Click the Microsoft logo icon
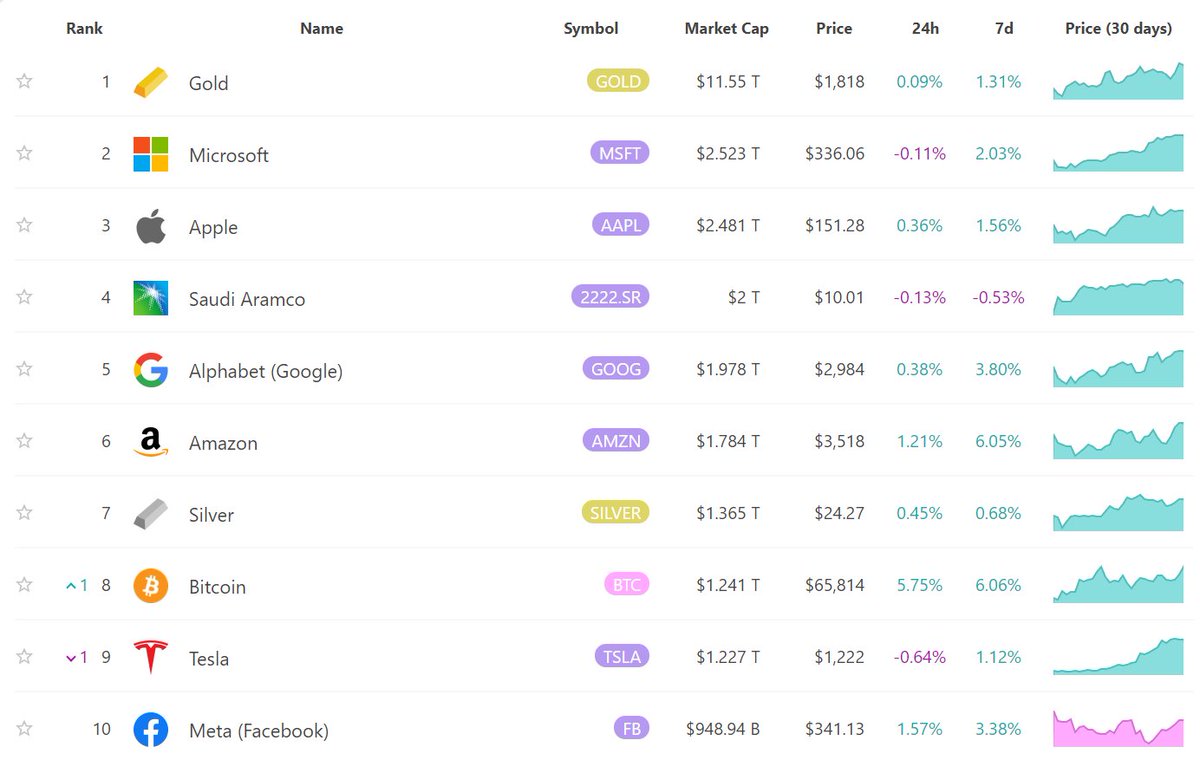1200x760 pixels. click(151, 154)
